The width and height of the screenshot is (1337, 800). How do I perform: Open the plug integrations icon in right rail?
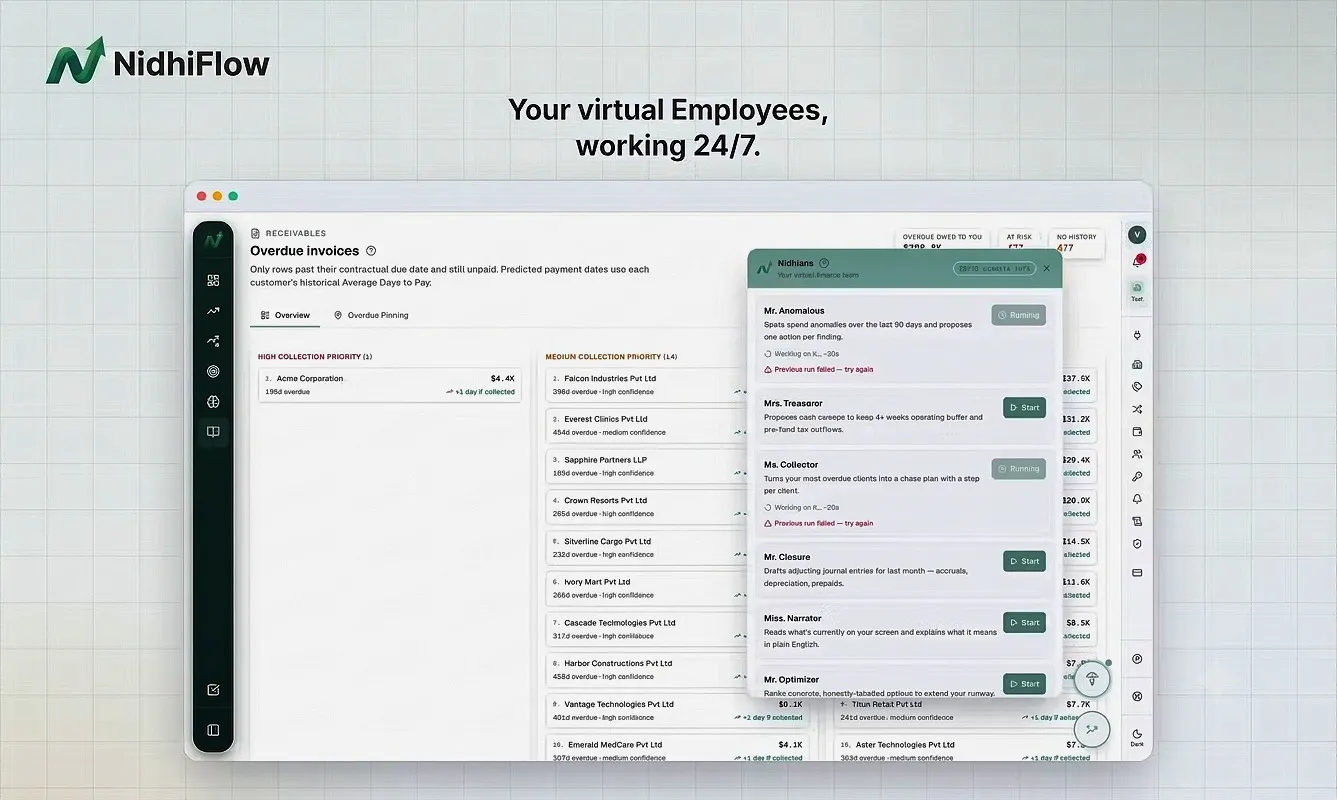pyautogui.click(x=1137, y=335)
